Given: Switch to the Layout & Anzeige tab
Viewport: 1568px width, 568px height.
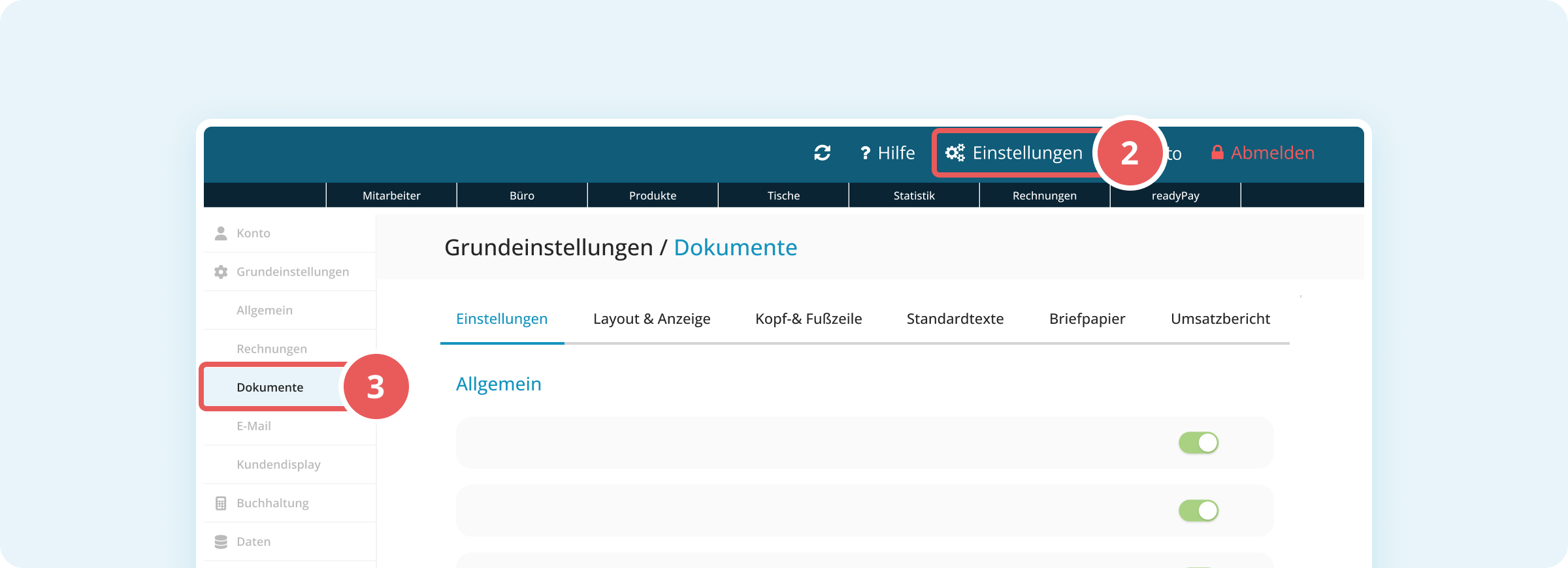Looking at the screenshot, I should click(651, 319).
